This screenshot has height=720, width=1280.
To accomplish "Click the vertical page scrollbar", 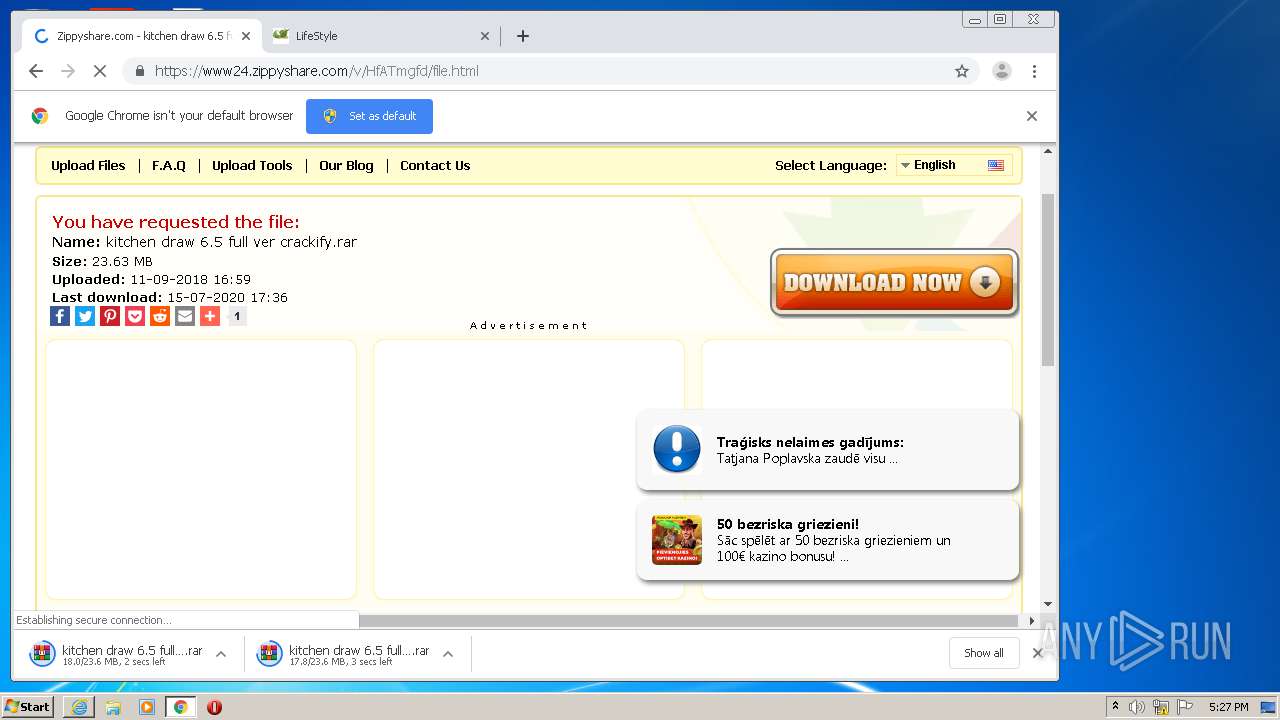I will [x=1048, y=280].
